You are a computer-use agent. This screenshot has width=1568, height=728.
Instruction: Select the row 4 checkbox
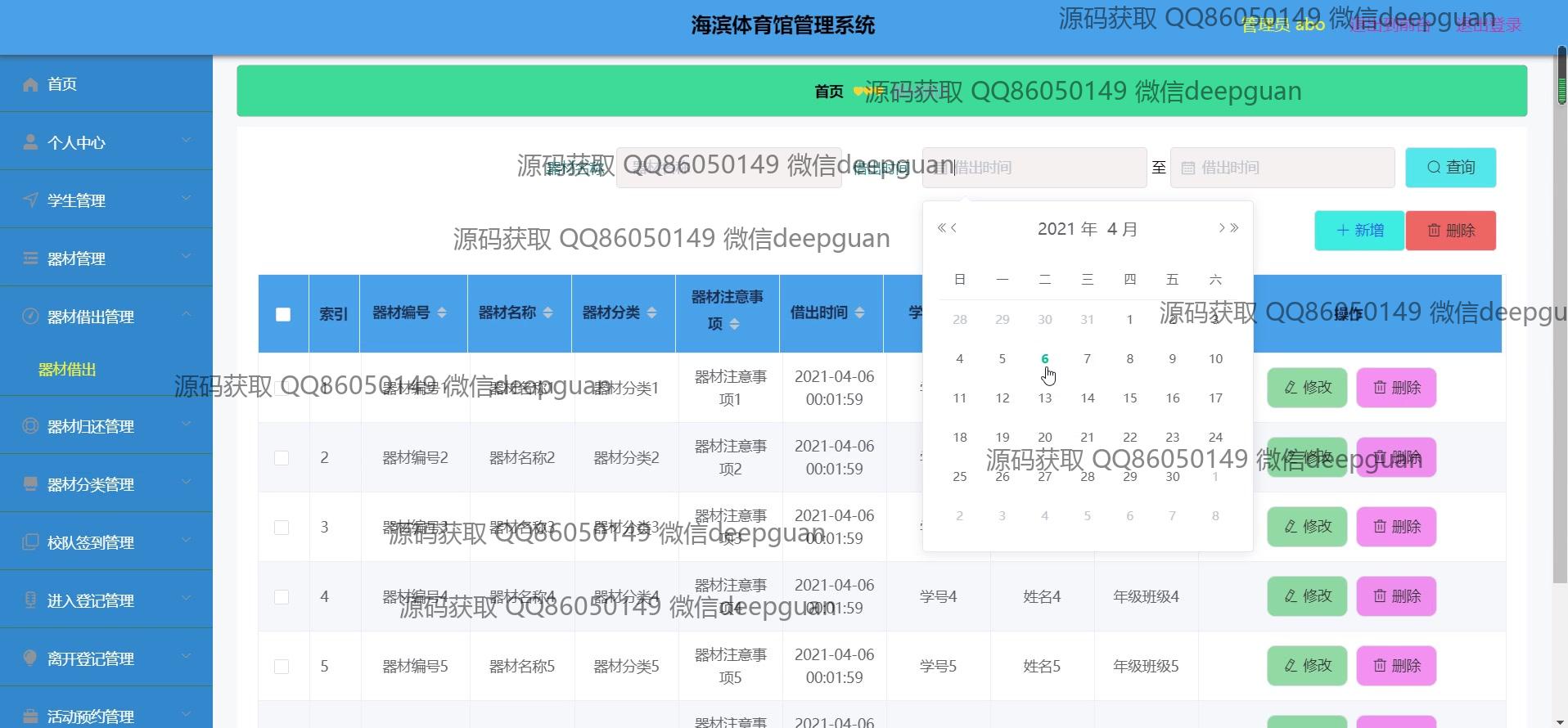282,597
